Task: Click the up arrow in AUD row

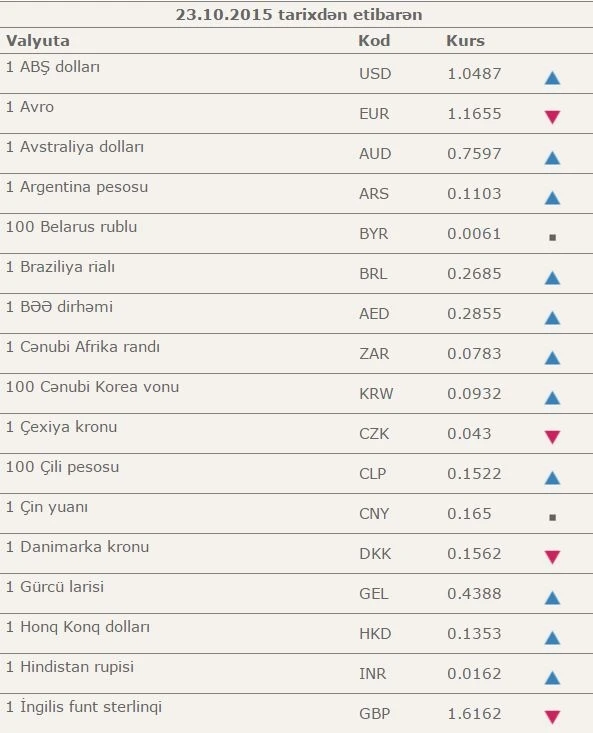Action: click(x=552, y=158)
